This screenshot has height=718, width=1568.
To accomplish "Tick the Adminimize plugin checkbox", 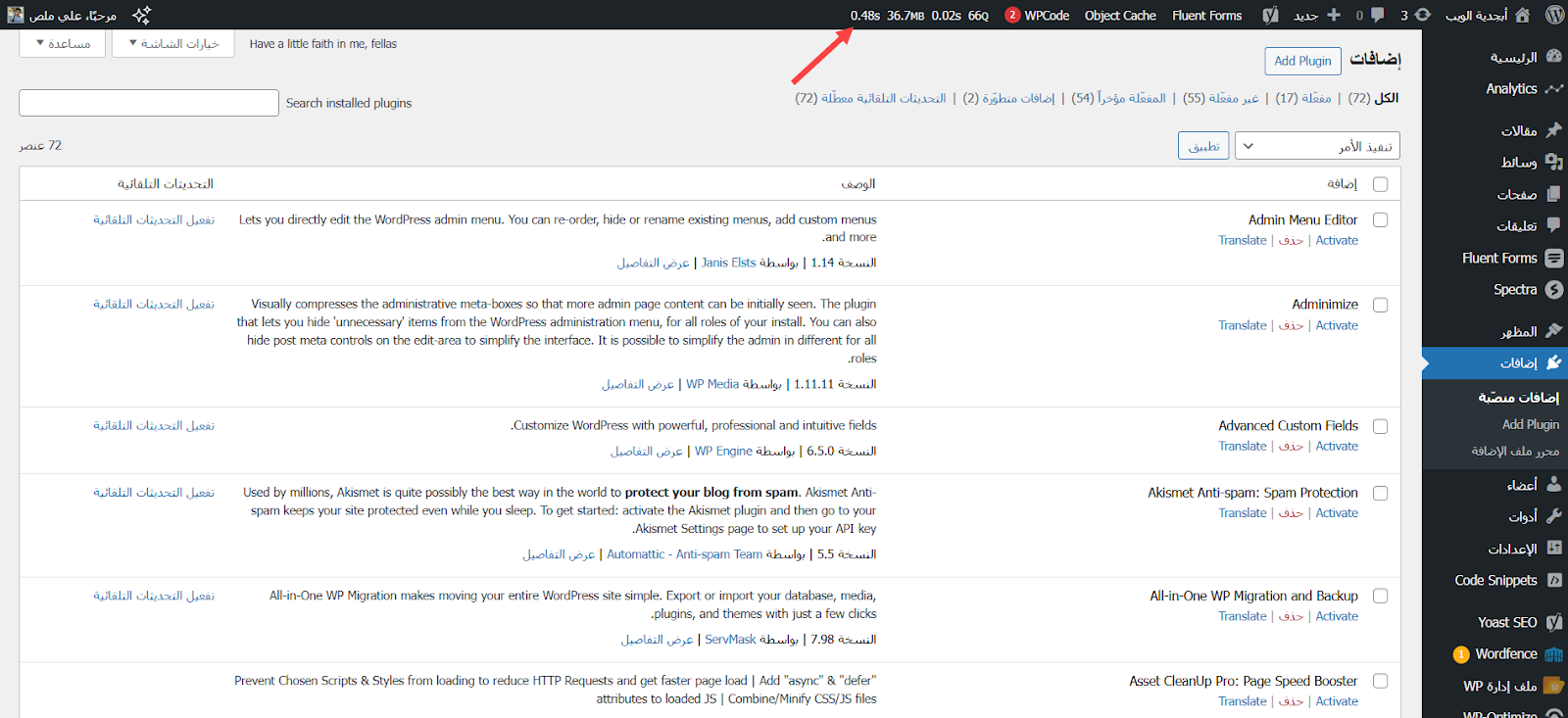I will (1380, 305).
